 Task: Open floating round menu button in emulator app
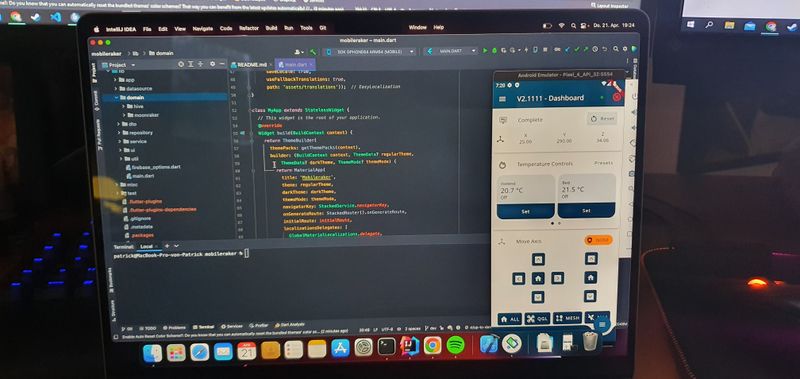(603, 324)
